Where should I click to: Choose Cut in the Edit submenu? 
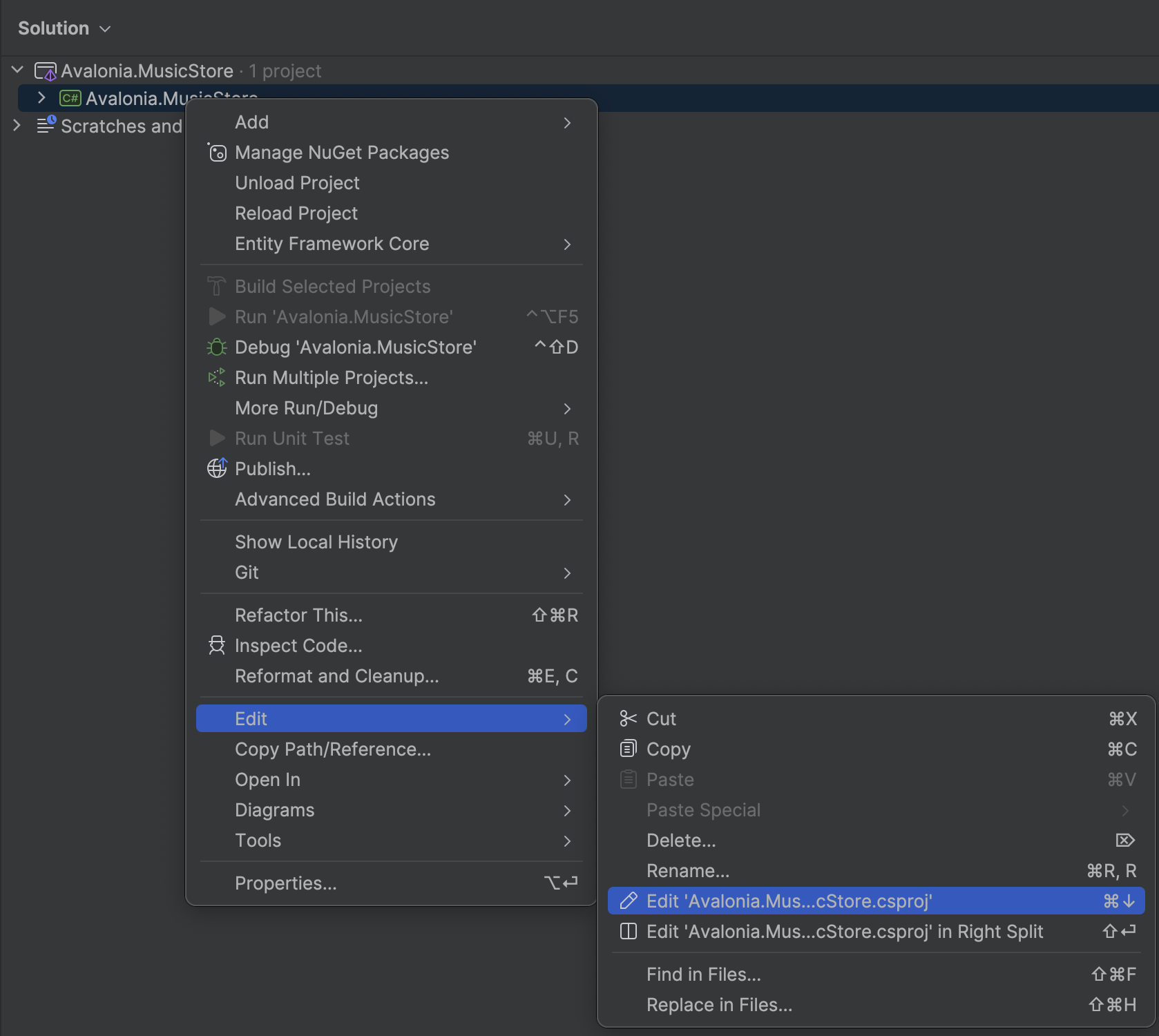(x=877, y=719)
